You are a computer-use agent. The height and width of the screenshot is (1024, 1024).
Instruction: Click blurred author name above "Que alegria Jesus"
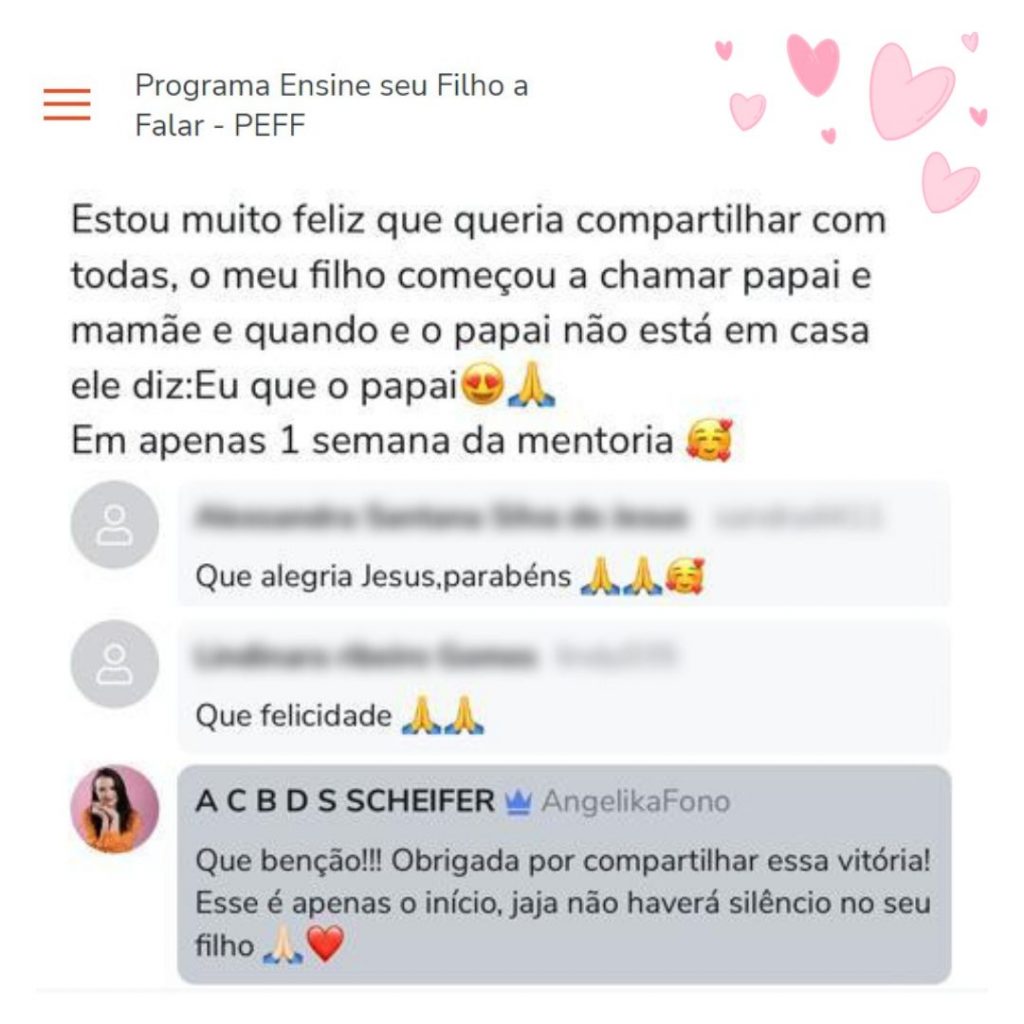point(441,518)
